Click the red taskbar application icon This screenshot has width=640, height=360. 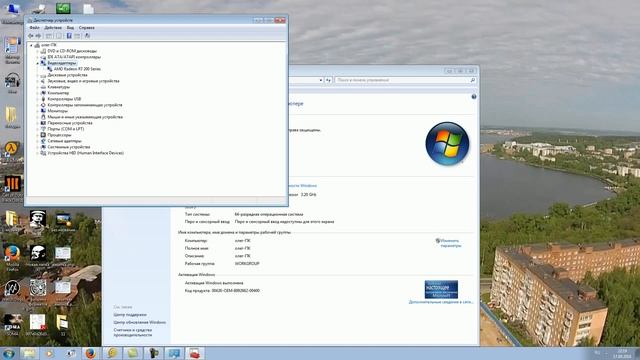click(195, 353)
